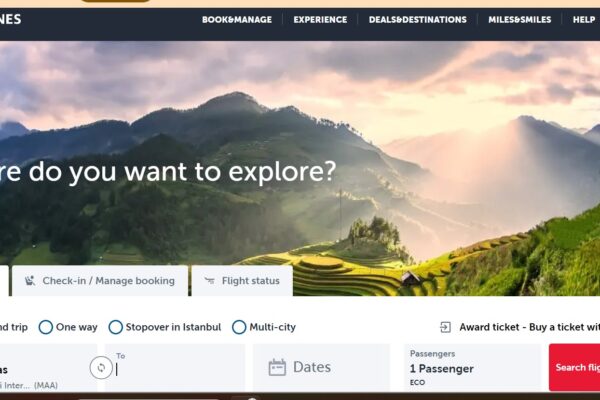The height and width of the screenshot is (400, 600).
Task: Open the EXPERIENCE menu
Action: [320, 20]
